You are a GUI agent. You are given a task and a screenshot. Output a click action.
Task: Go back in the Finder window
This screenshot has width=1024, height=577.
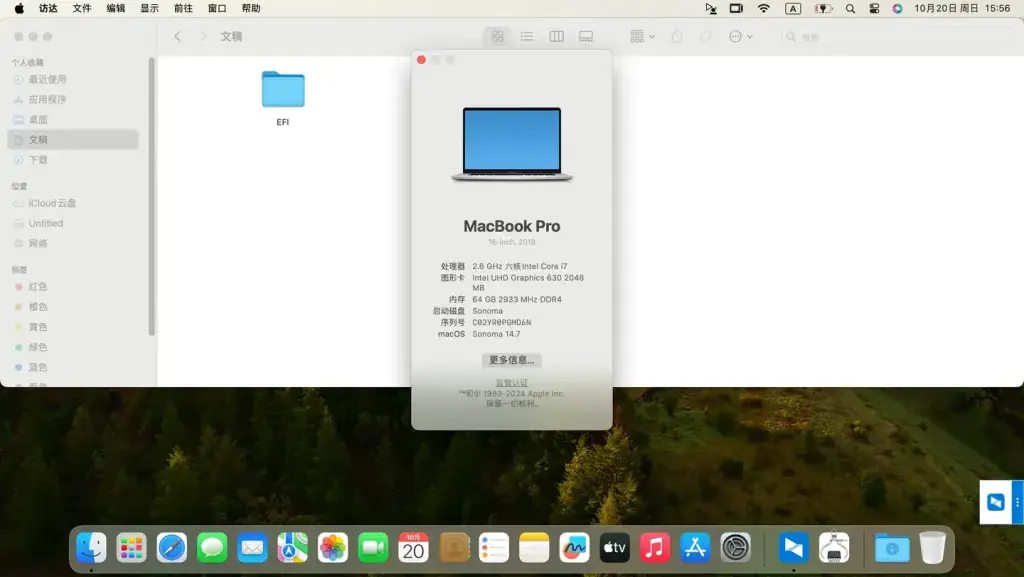(177, 37)
